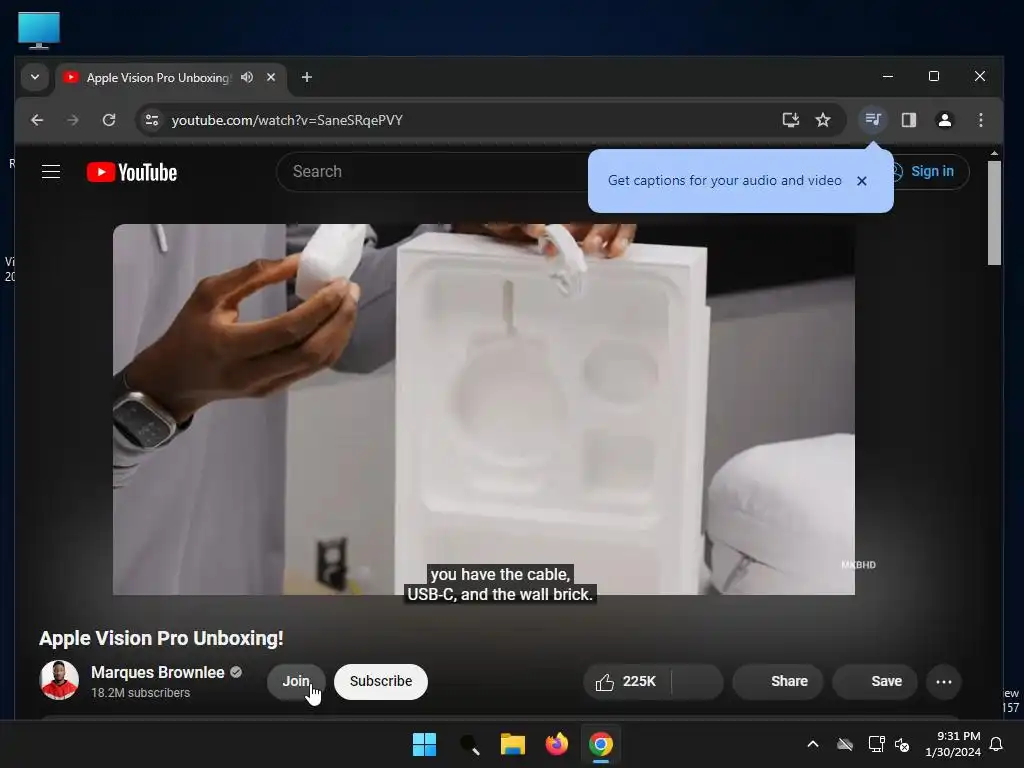Viewport: 1024px width, 768px height.
Task: Click the "18.2M subscribers" text
Action: coord(140,693)
